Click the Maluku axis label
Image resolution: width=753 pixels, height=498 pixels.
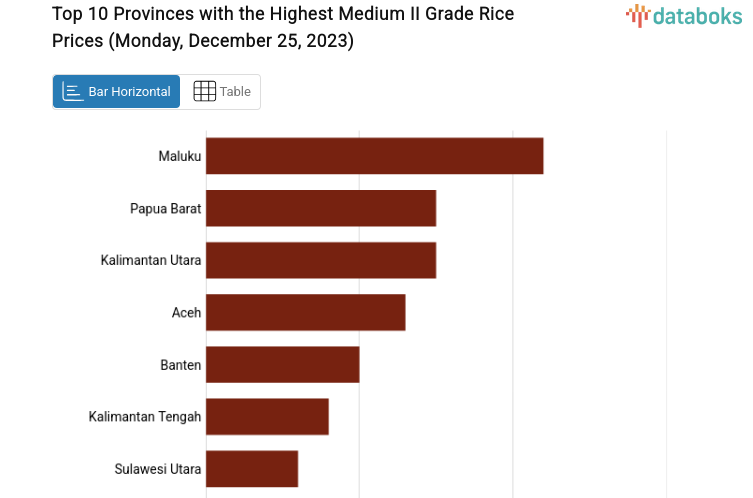pos(180,156)
